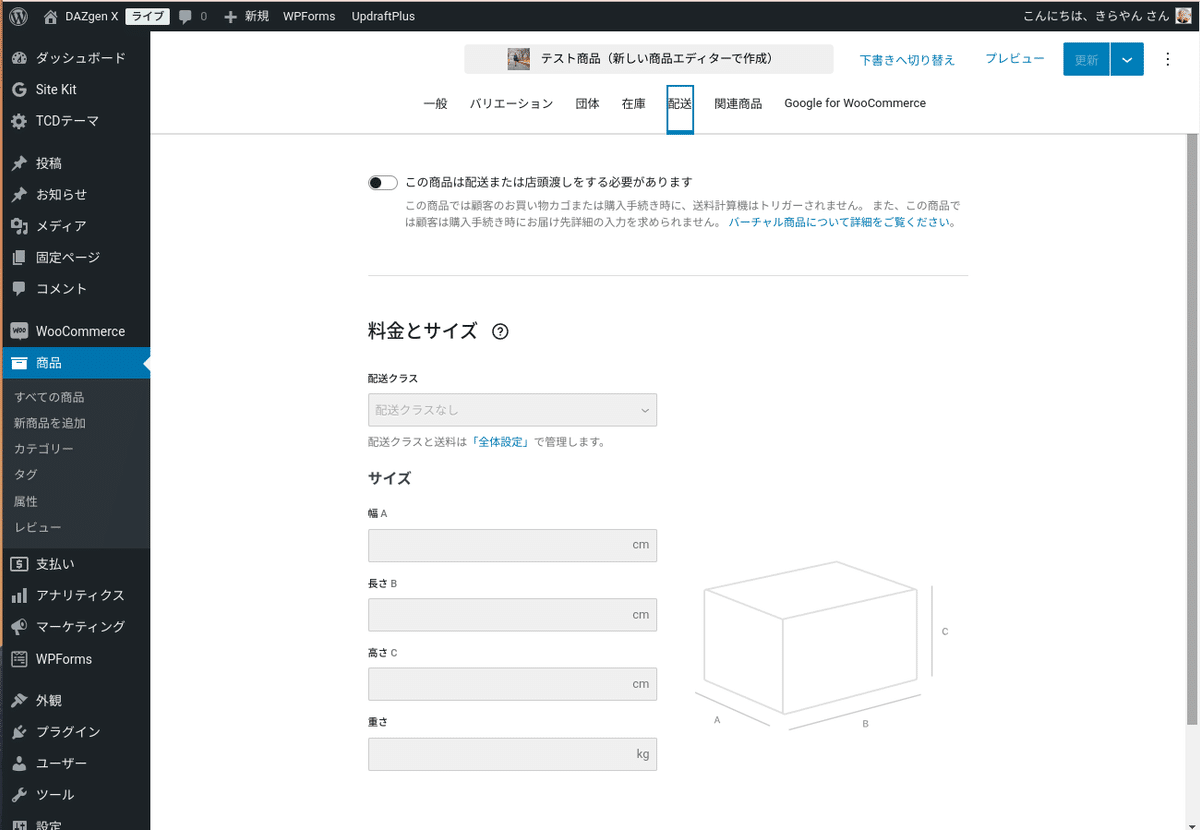Click the 更新 button
The width and height of the screenshot is (1200, 830).
[1086, 60]
